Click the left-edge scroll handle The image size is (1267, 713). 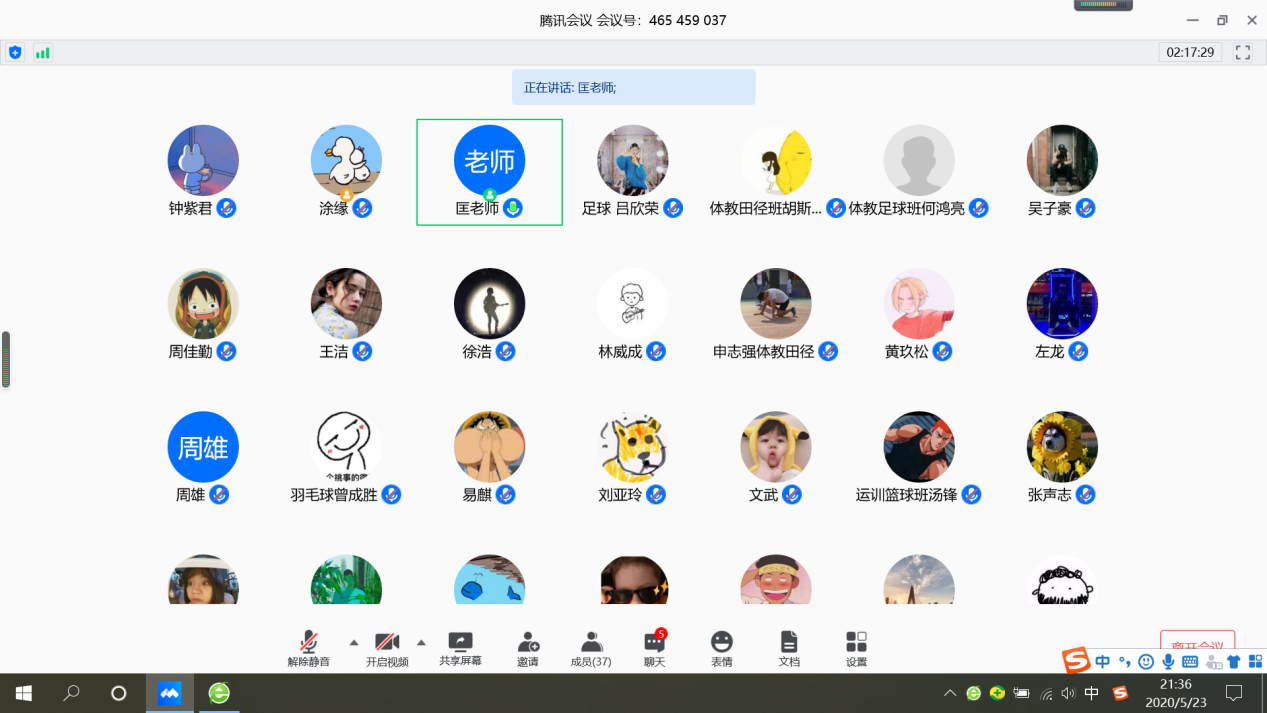click(x=6, y=359)
